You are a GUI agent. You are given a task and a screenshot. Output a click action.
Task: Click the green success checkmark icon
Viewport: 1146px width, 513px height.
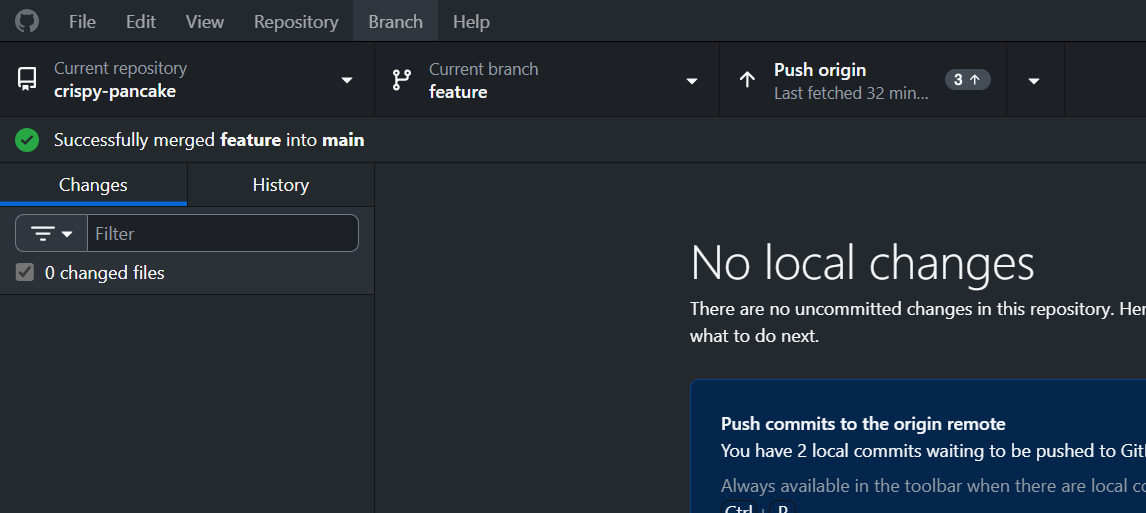(x=27, y=140)
